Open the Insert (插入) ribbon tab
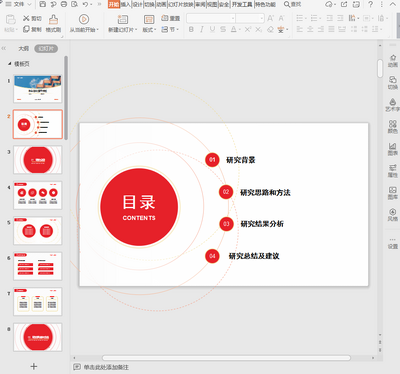 pyautogui.click(x=125, y=4)
